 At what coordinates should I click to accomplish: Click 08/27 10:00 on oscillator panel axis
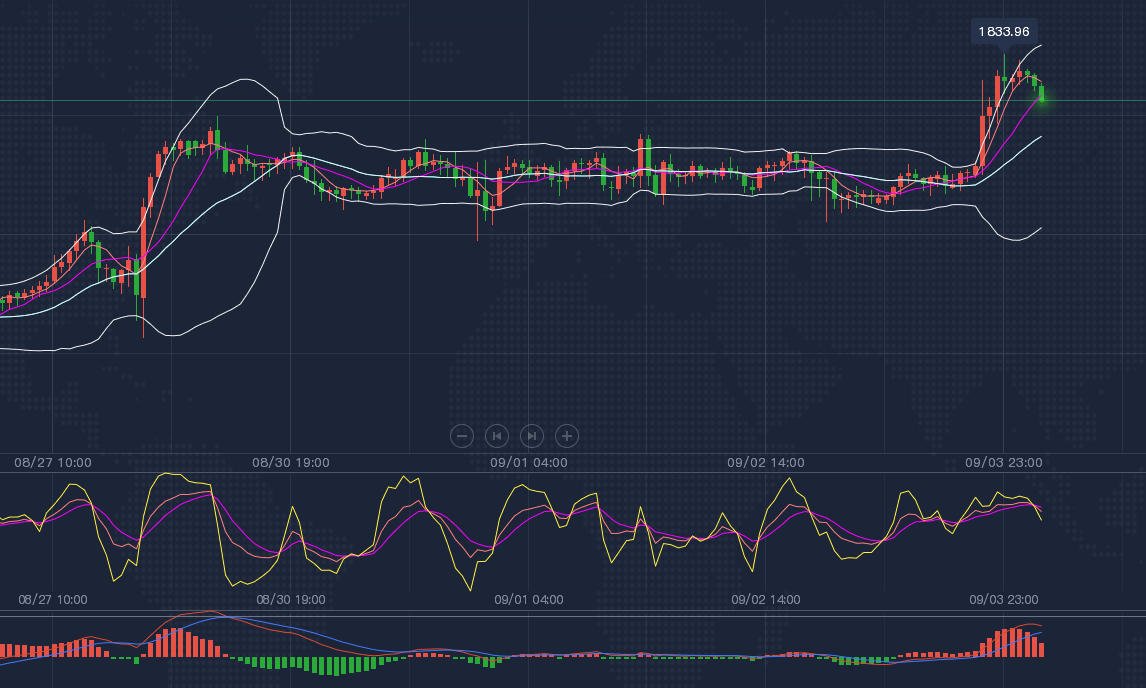[53, 600]
